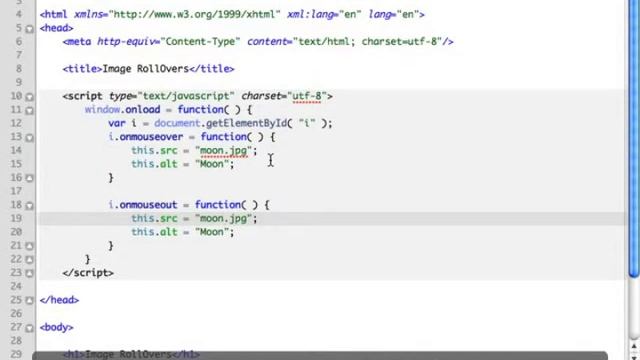Click line number 8 in the gutter
The height and width of the screenshot is (360, 640).
pyautogui.click(x=19, y=69)
